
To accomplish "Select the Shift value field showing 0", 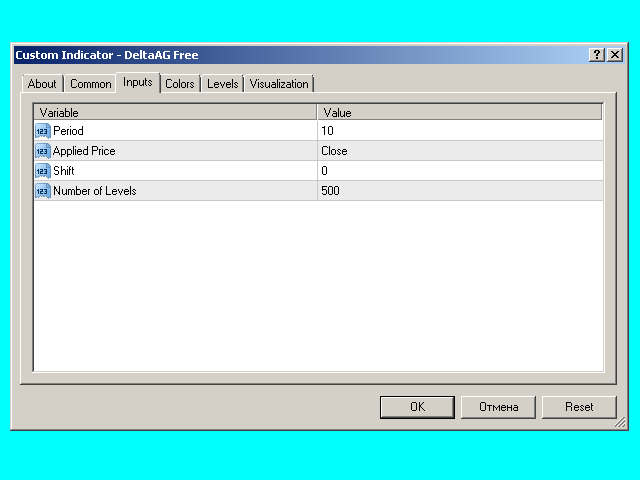I will pos(459,171).
